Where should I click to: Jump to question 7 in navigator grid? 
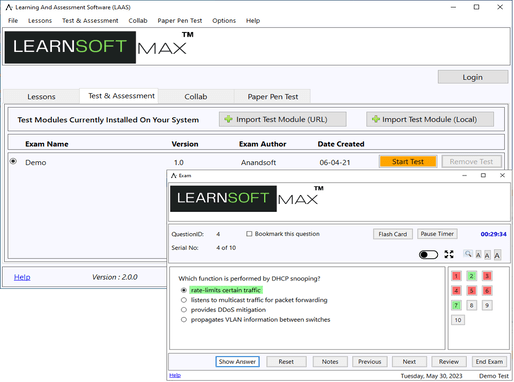(x=456, y=305)
